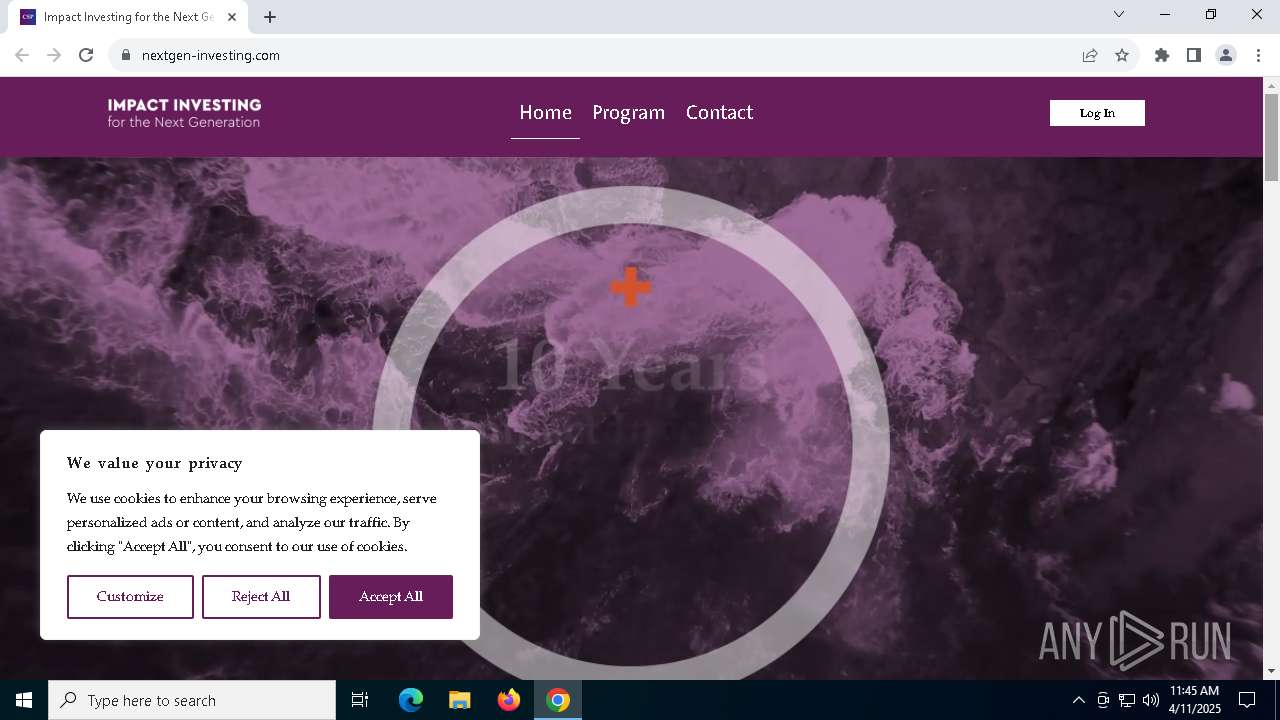
Task: Click the share page icon
Action: [1090, 55]
